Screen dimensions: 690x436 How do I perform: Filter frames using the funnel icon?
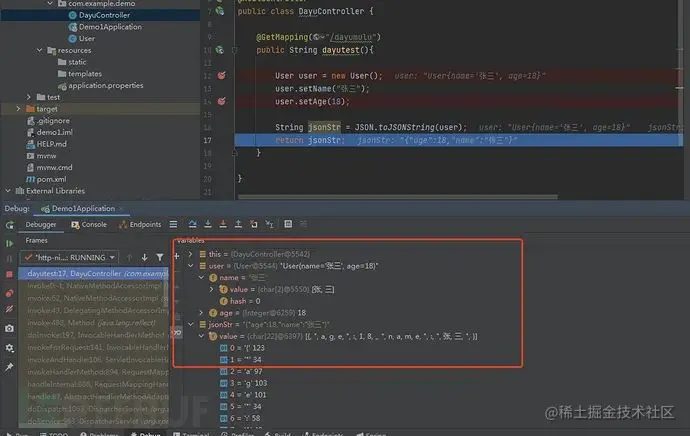(159, 257)
